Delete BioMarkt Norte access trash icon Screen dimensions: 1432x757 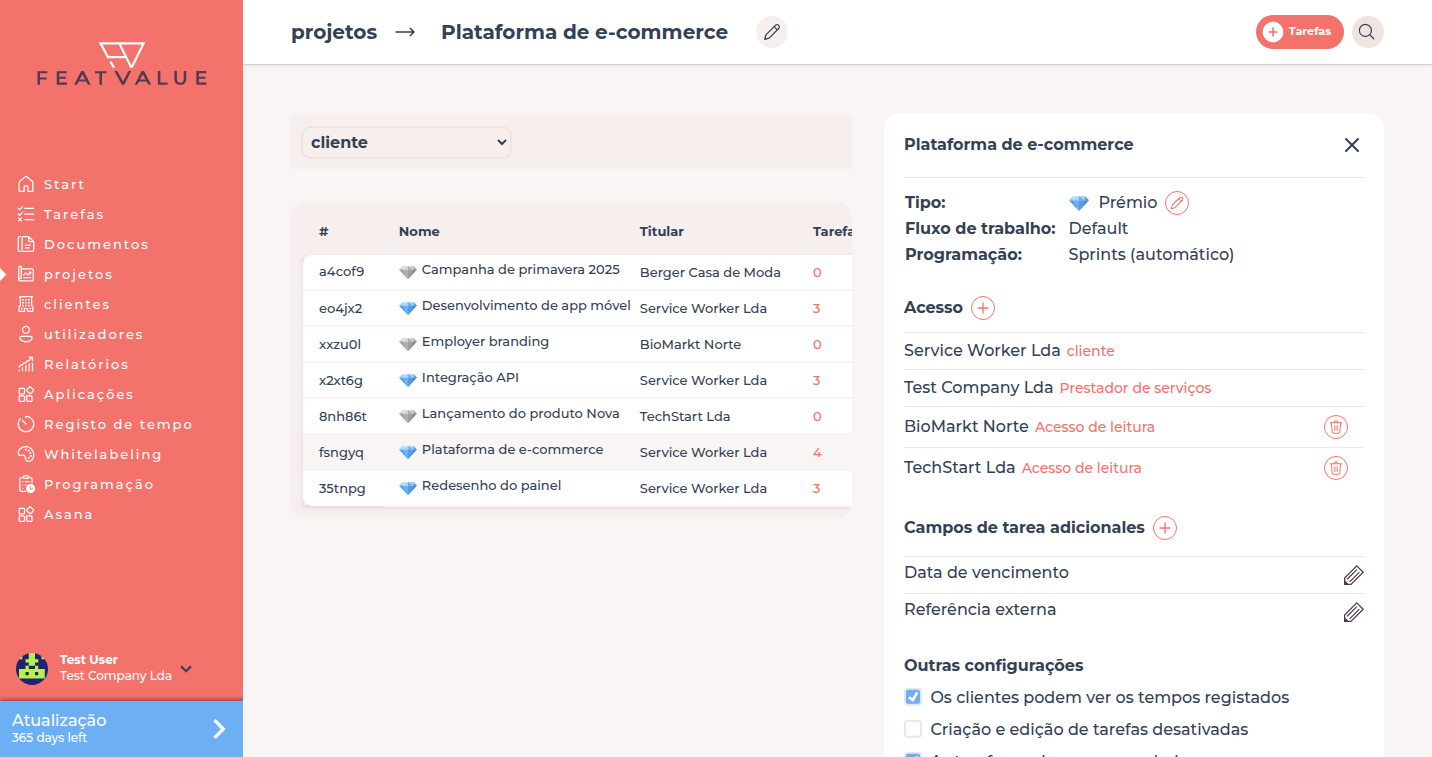pos(1335,427)
